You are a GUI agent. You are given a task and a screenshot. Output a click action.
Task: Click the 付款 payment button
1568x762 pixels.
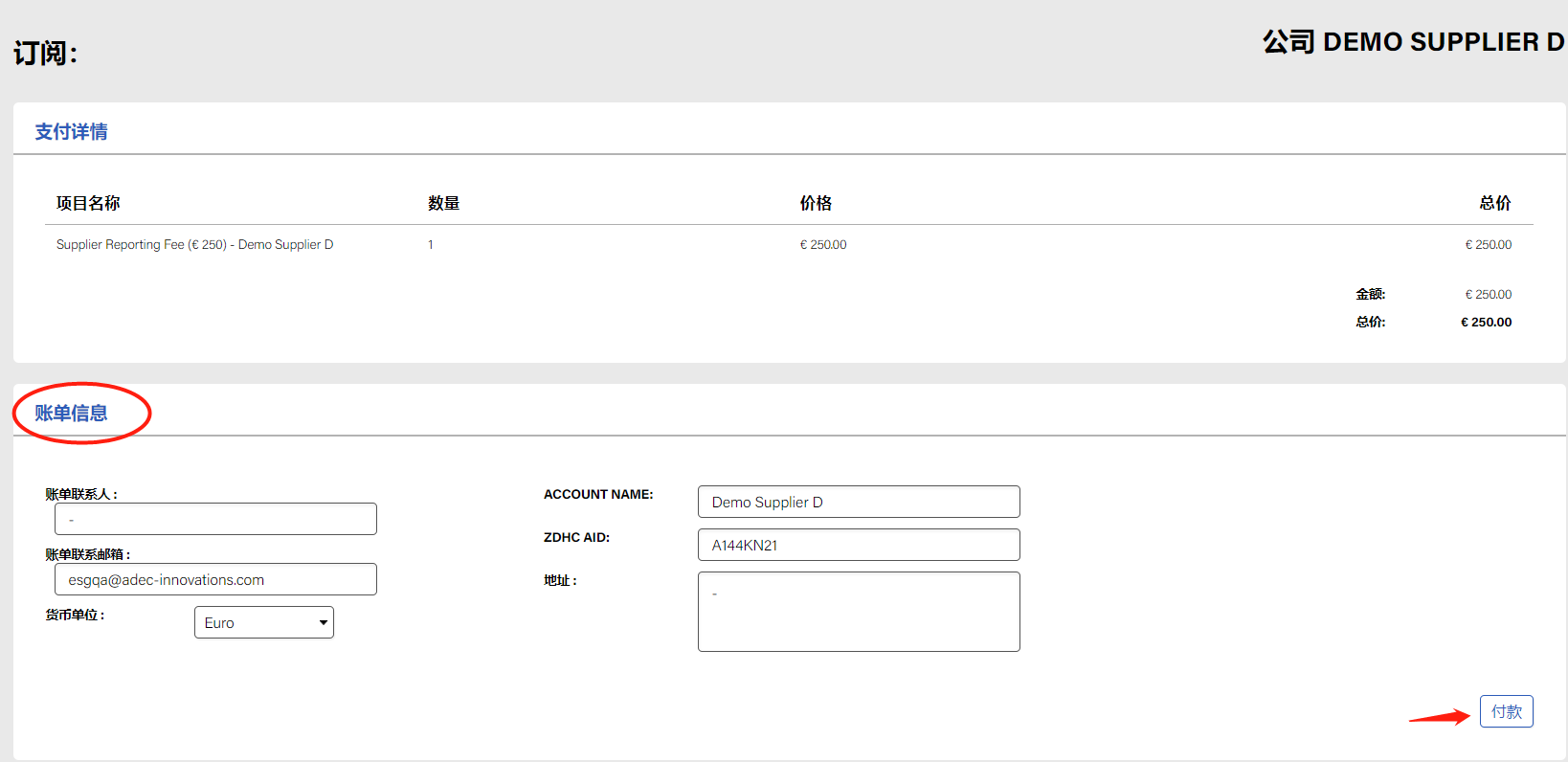coord(1506,711)
